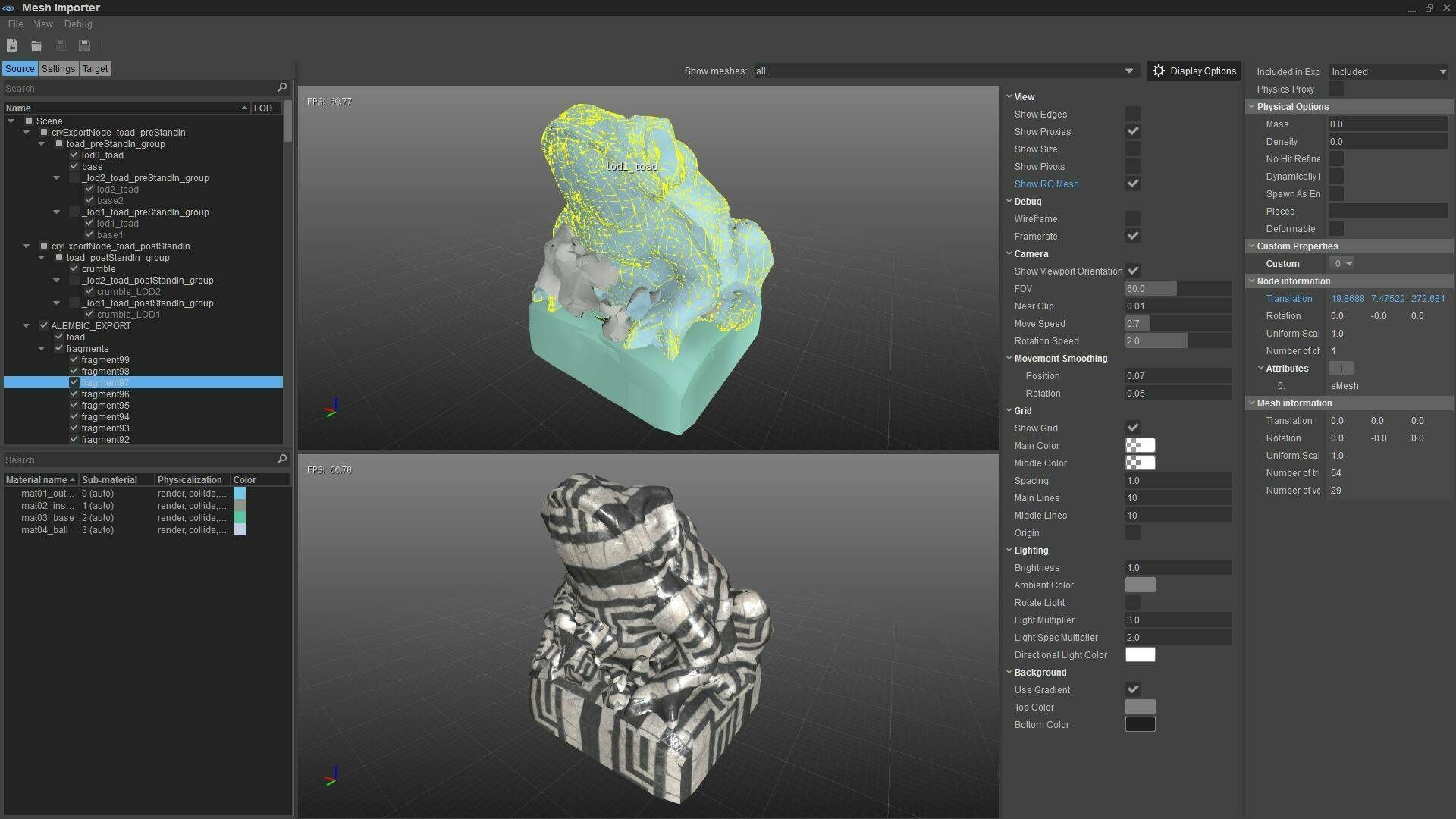Switch to the Settings tab

click(58, 68)
